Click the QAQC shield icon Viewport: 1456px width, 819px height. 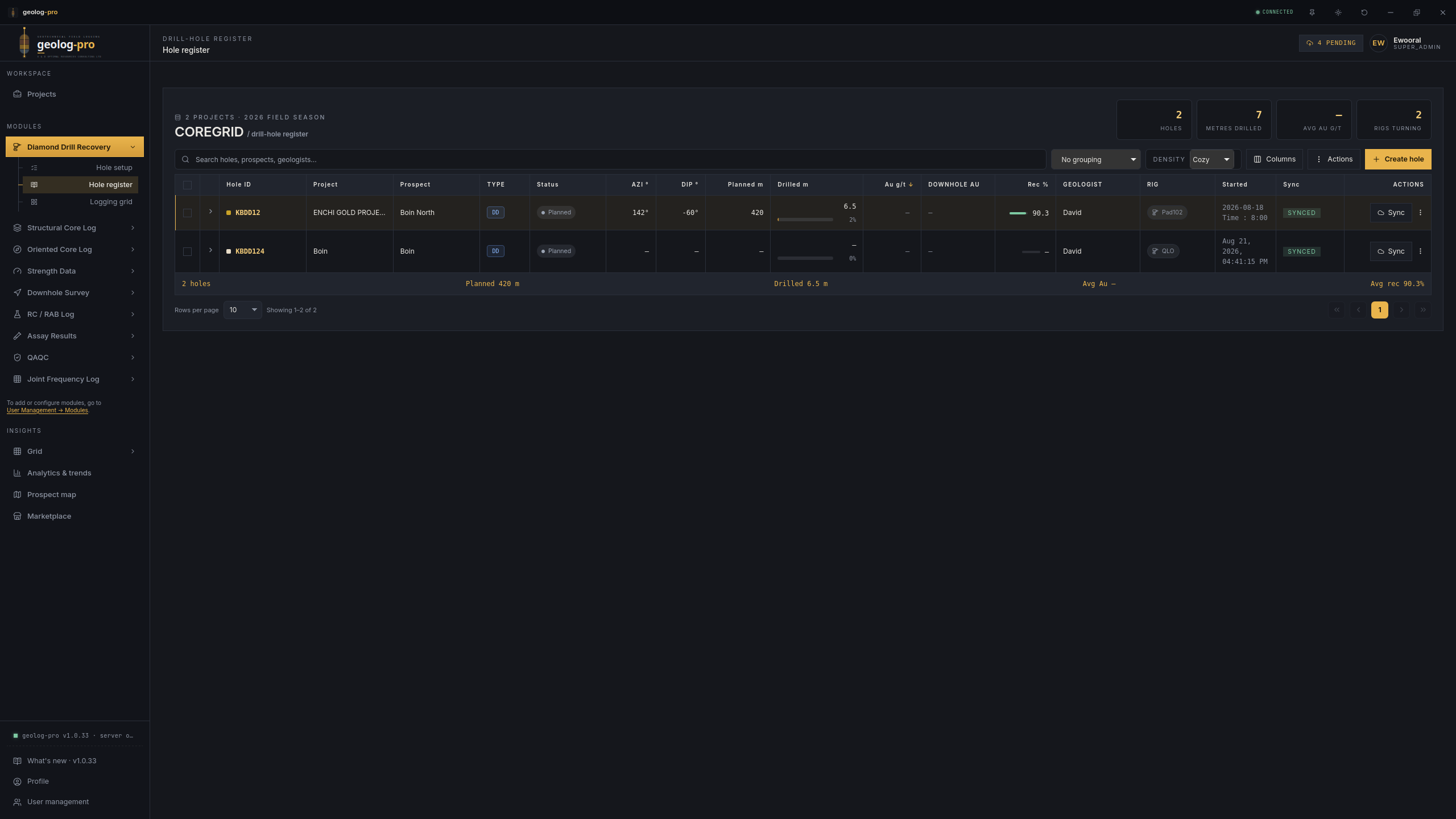tap(17, 358)
